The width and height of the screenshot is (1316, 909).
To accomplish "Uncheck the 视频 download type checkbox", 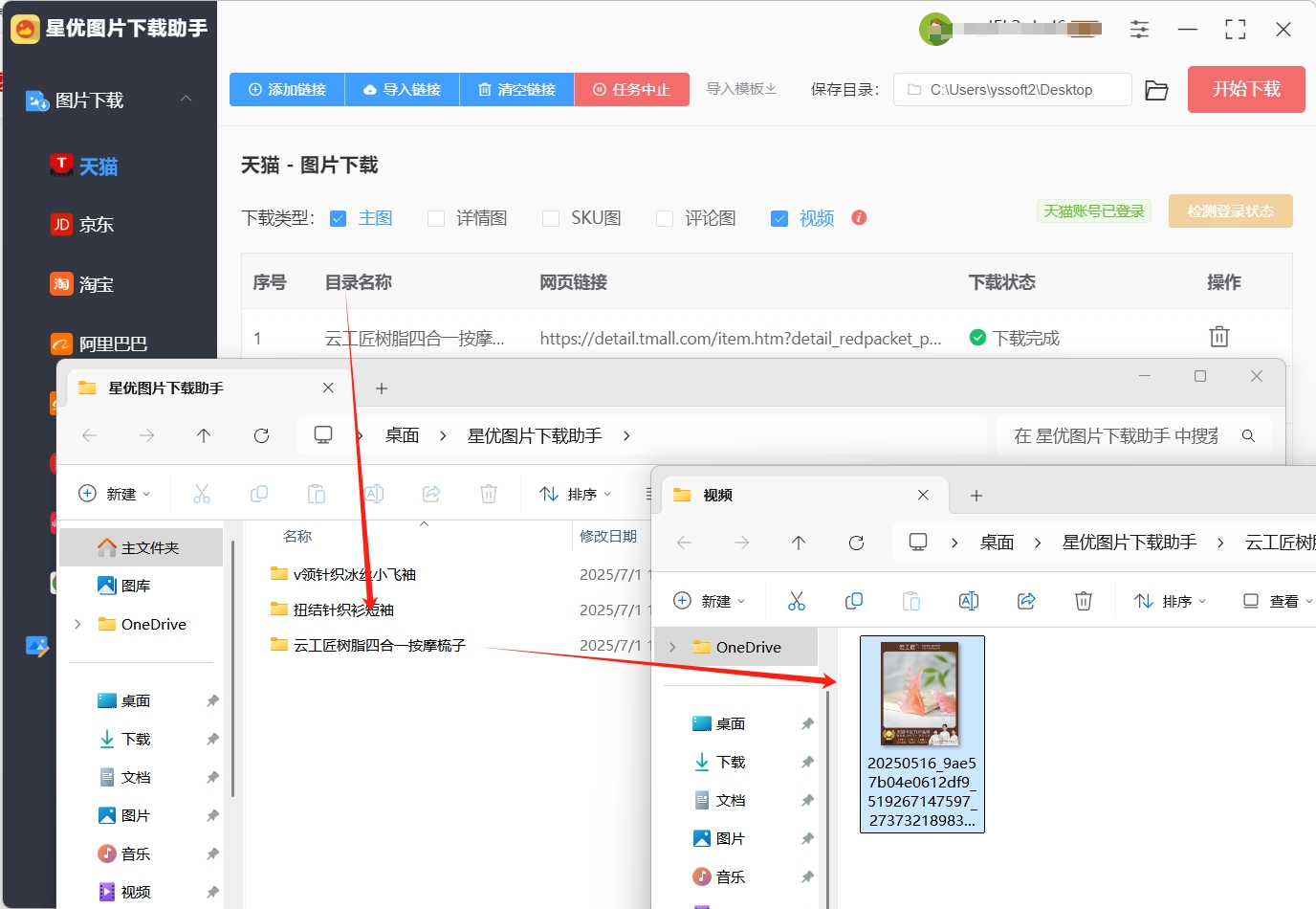I will (779, 218).
